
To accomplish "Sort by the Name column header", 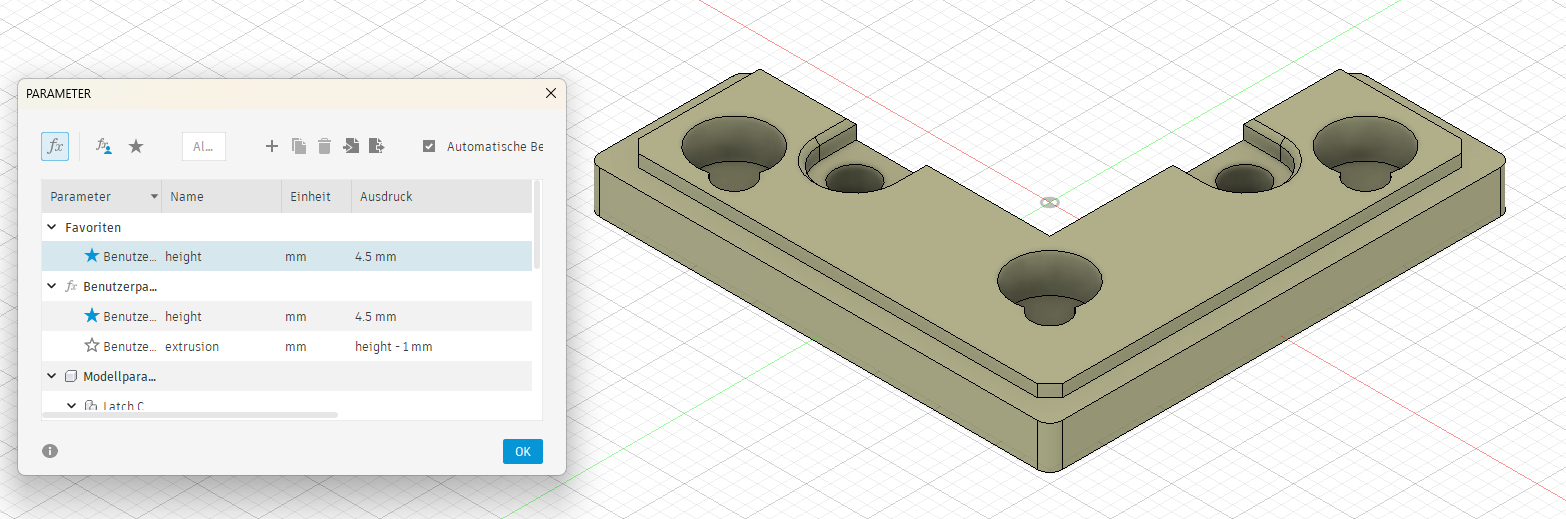I will point(221,196).
